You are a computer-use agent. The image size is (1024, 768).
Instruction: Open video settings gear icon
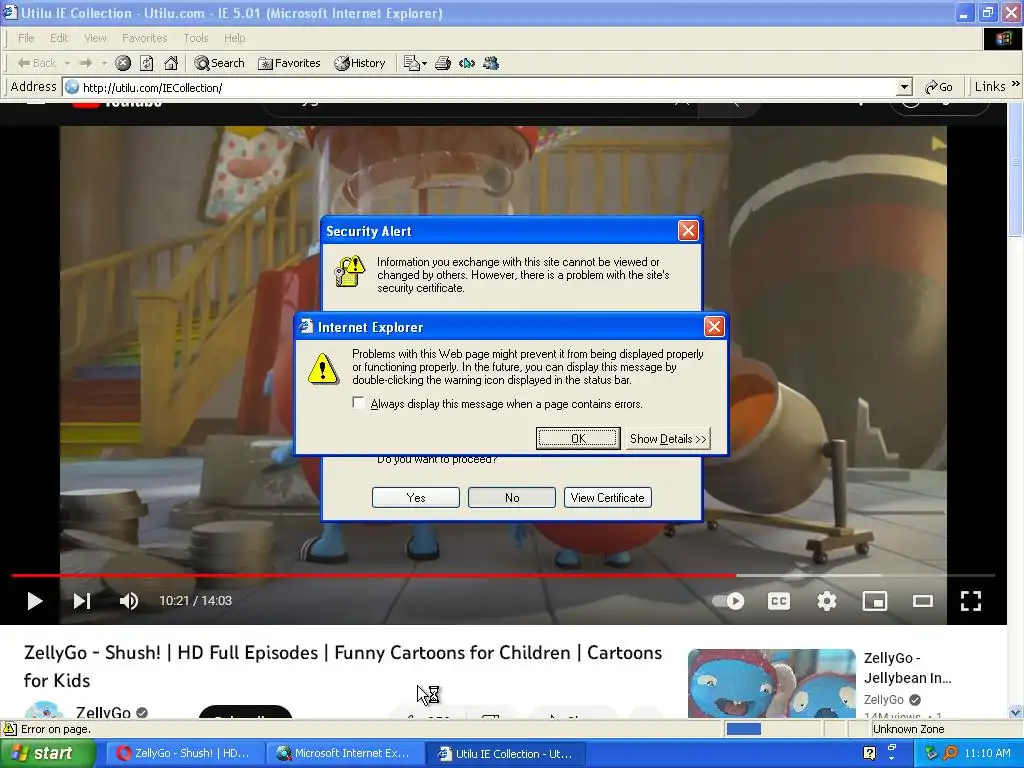coord(827,601)
